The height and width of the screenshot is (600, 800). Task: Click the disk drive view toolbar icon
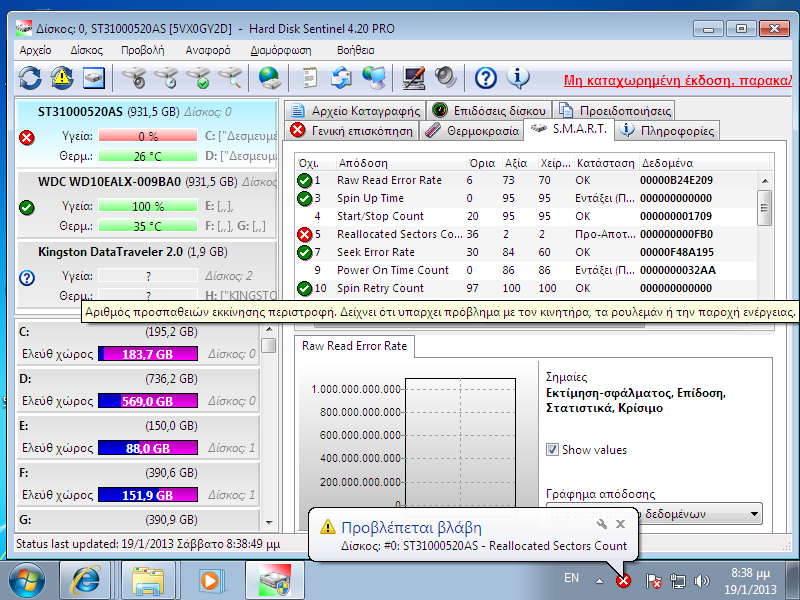(94, 78)
